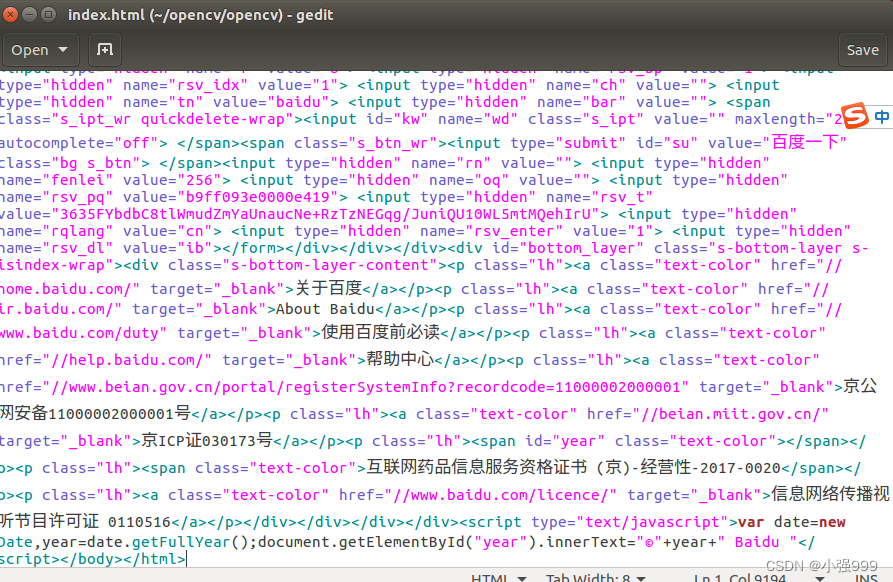Viewport: 893px width, 582px height.
Task: Open the HTML language selector in the status bar
Action: (498, 577)
